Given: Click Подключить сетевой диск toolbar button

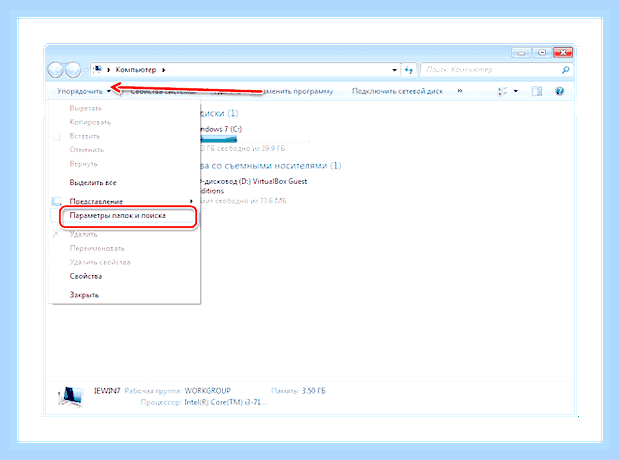Looking at the screenshot, I should (x=397, y=91).
